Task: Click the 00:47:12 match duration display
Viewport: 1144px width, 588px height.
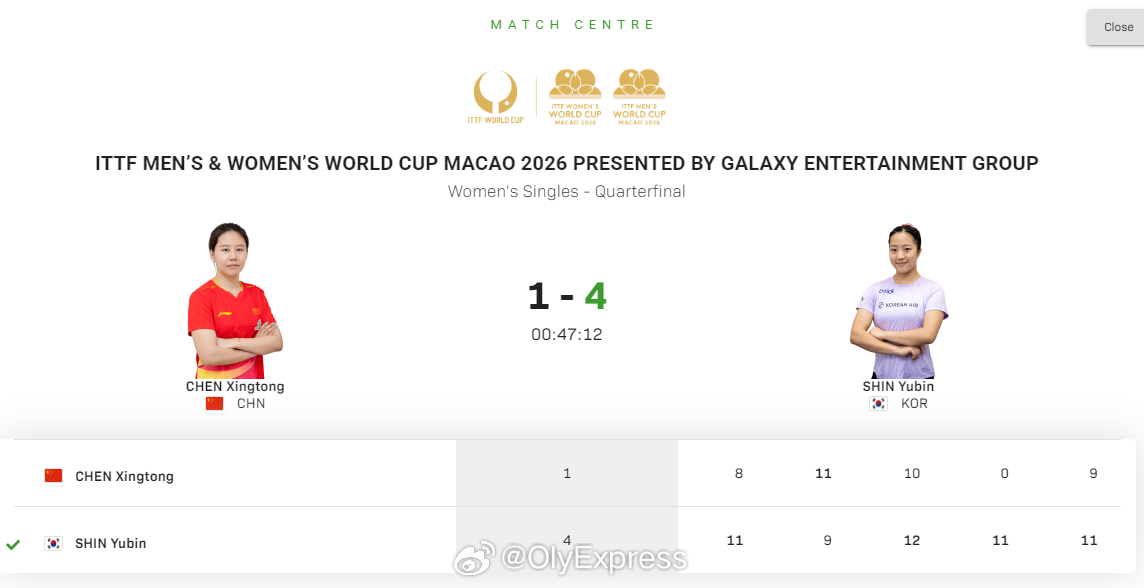Action: point(567,334)
